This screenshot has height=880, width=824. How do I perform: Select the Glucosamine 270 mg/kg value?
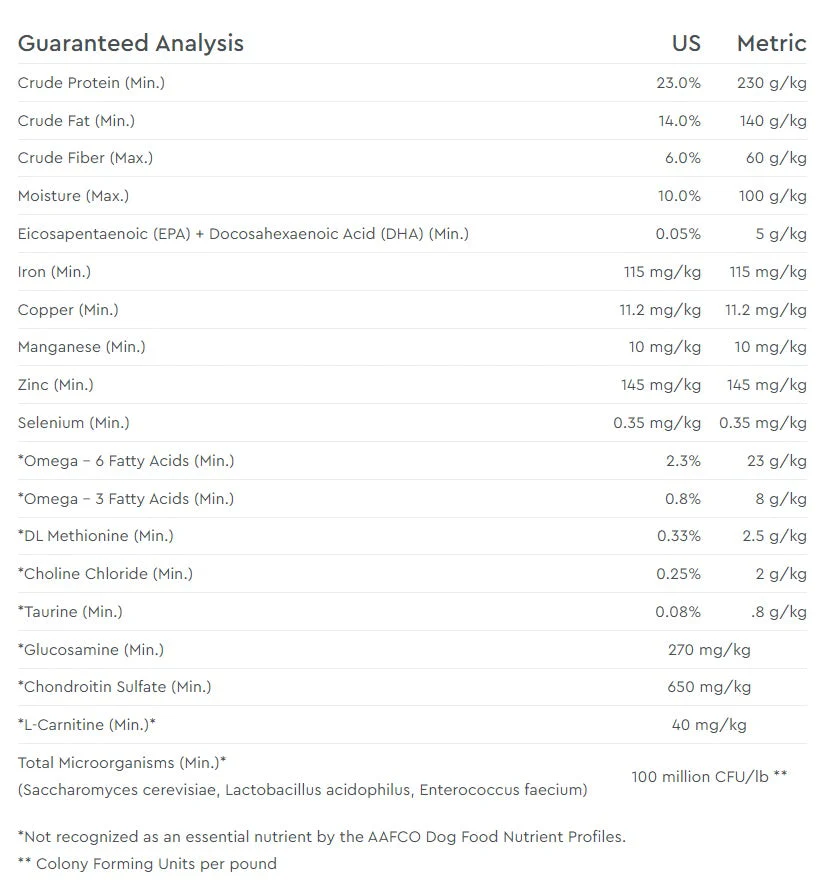click(x=709, y=650)
